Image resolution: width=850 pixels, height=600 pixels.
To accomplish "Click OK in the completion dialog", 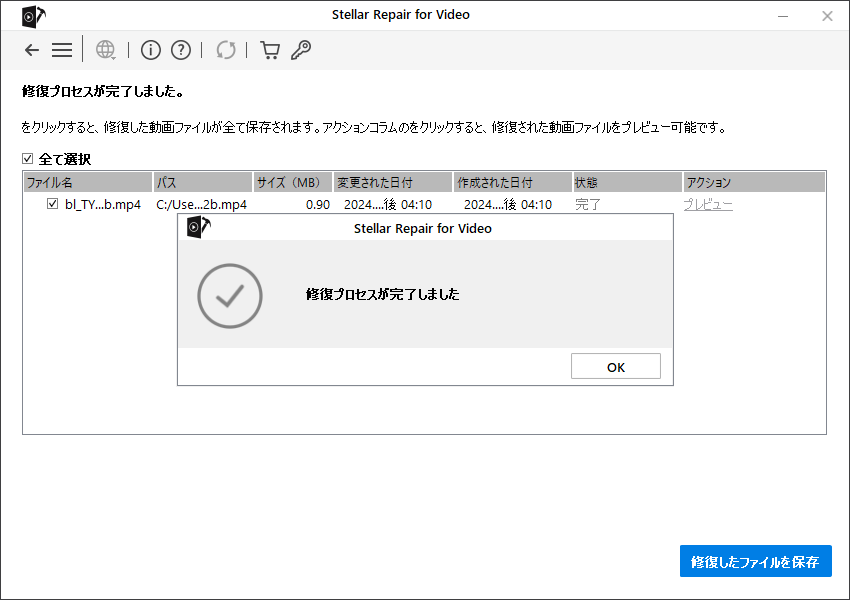I will (616, 367).
